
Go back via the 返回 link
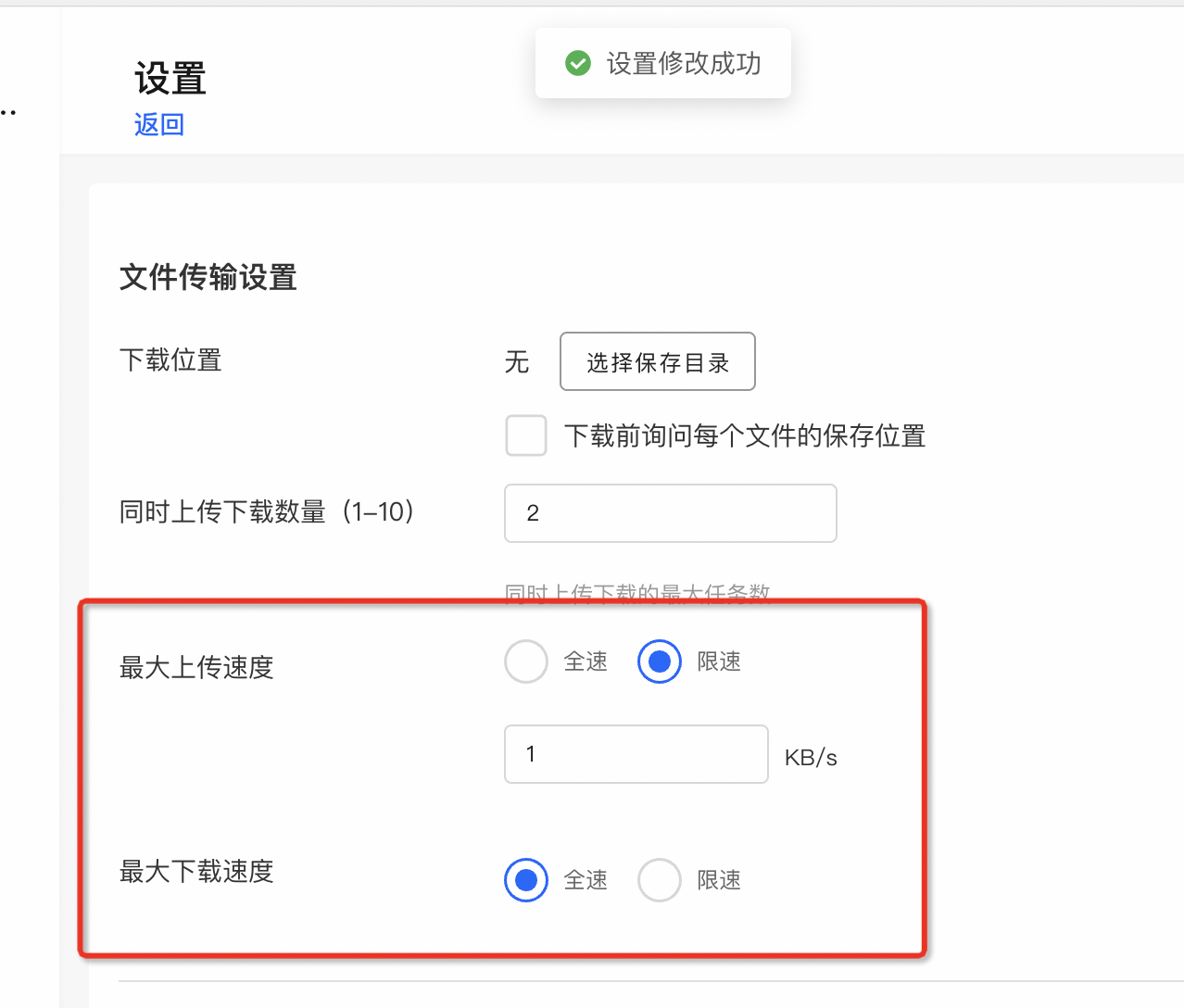click(x=159, y=124)
